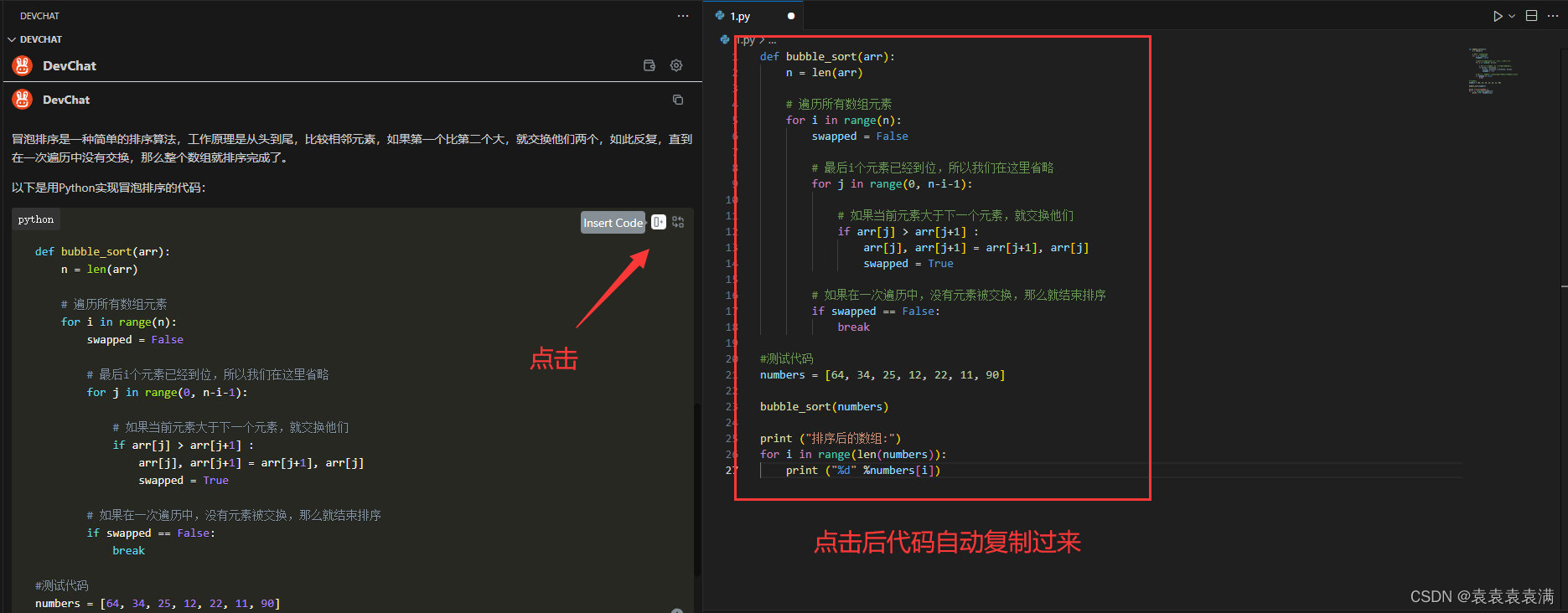Image resolution: width=1568 pixels, height=613 pixels.
Task: Open the run options dropdown arrow
Action: pyautogui.click(x=1512, y=16)
